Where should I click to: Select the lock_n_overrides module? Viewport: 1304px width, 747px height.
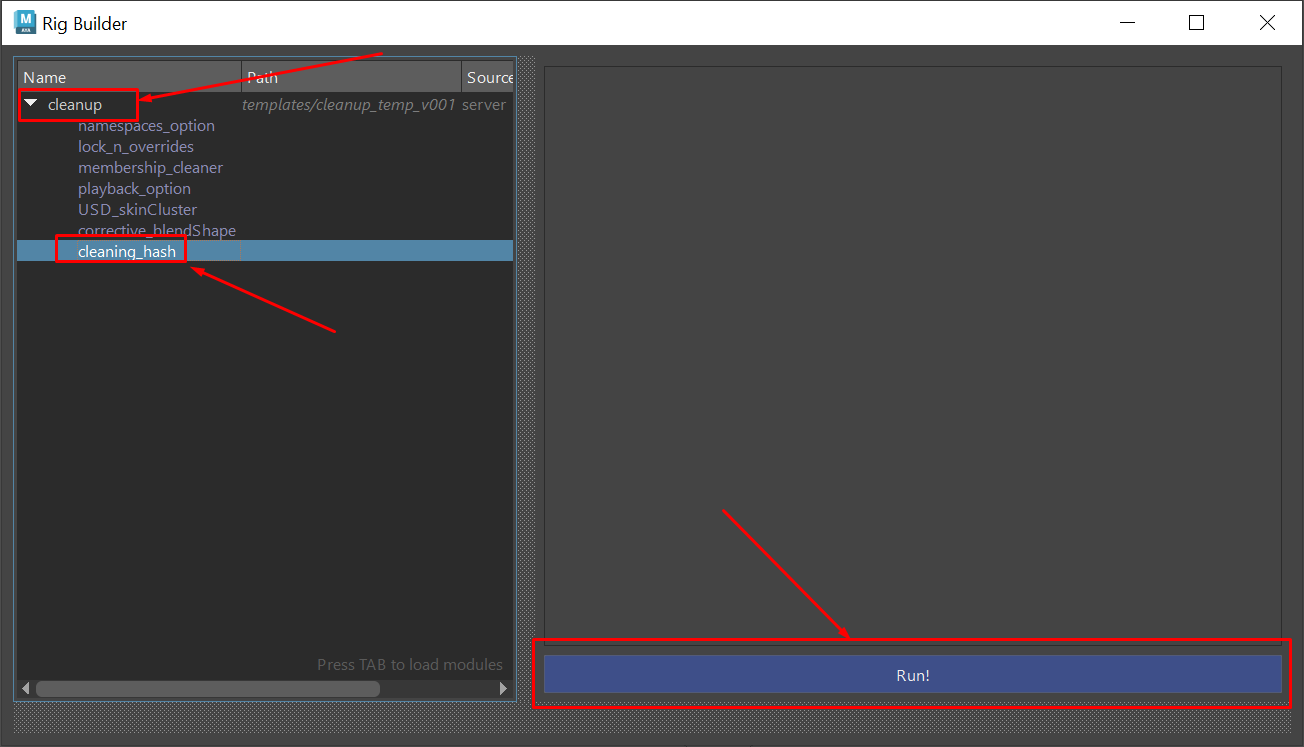136,147
